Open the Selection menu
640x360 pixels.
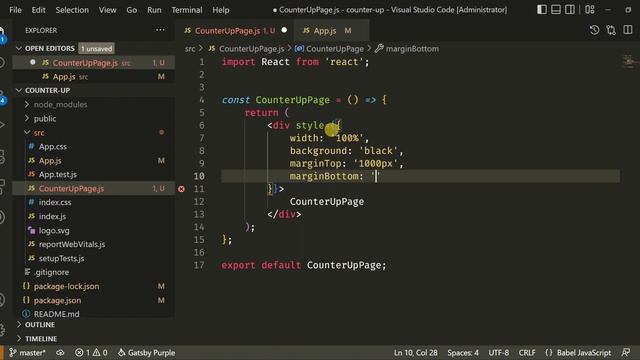[72, 10]
